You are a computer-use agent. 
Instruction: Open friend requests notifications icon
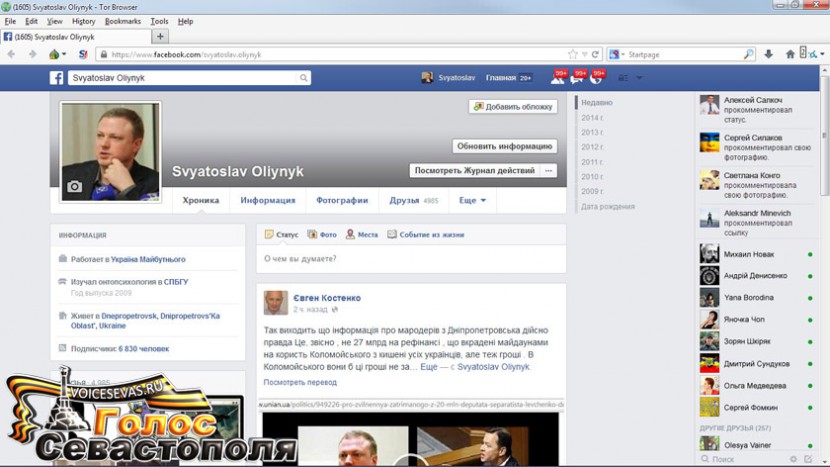(x=557, y=78)
